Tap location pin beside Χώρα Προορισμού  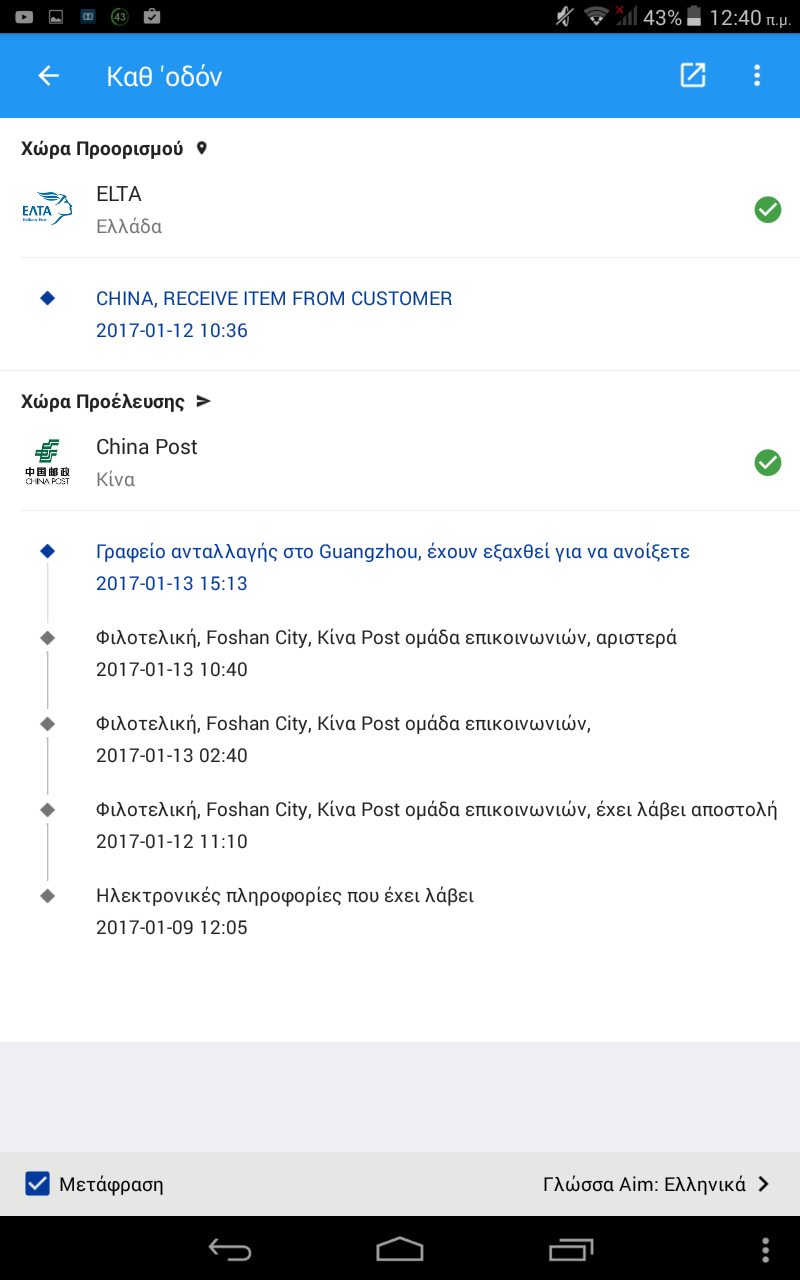click(x=201, y=148)
